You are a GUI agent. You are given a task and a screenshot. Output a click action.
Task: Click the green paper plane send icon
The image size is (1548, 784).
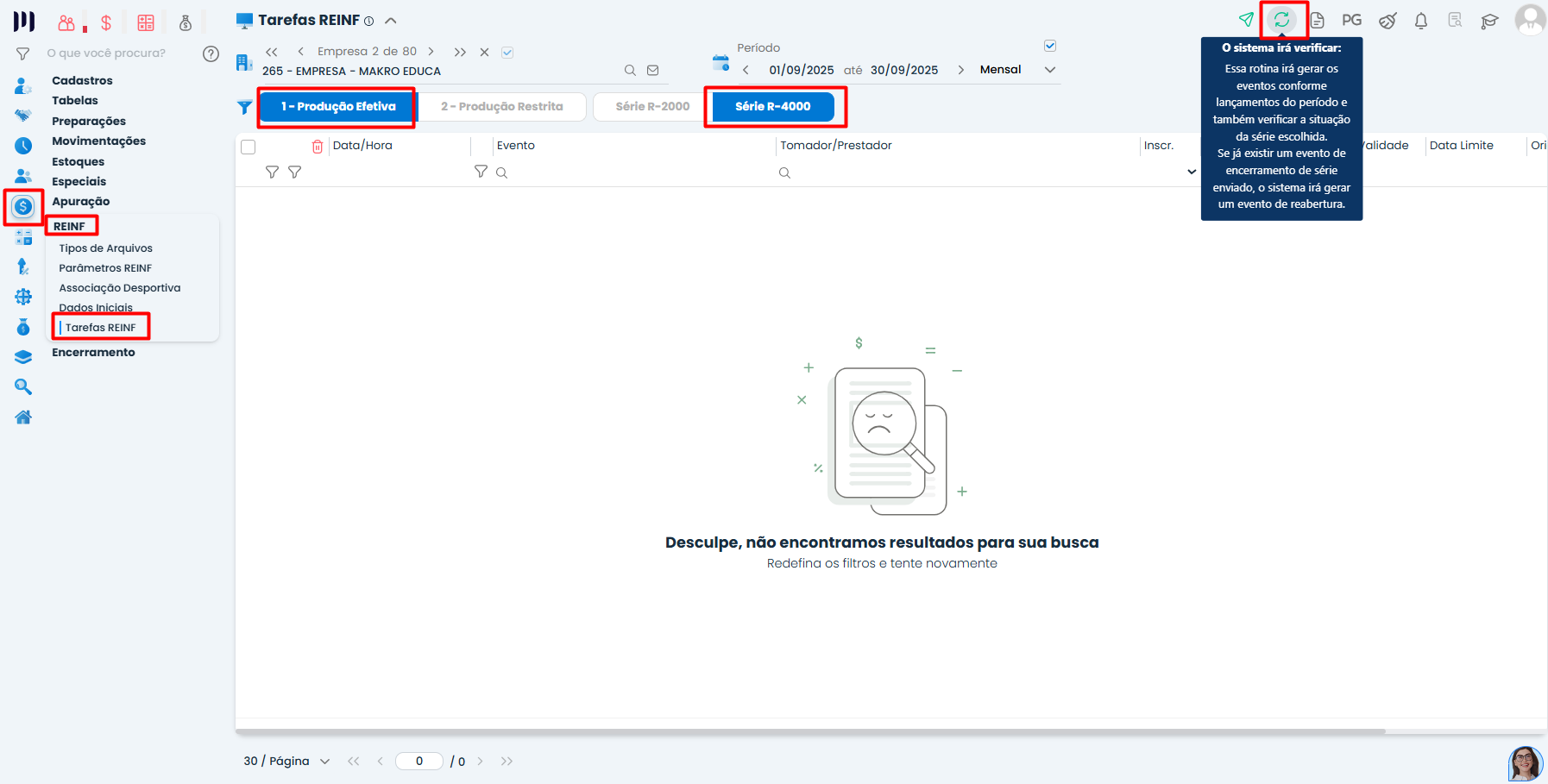[x=1246, y=20]
